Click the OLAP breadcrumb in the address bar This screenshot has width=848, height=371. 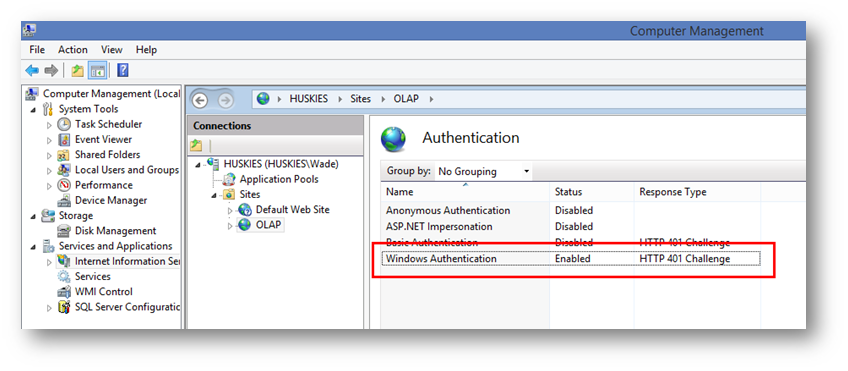[x=406, y=99]
